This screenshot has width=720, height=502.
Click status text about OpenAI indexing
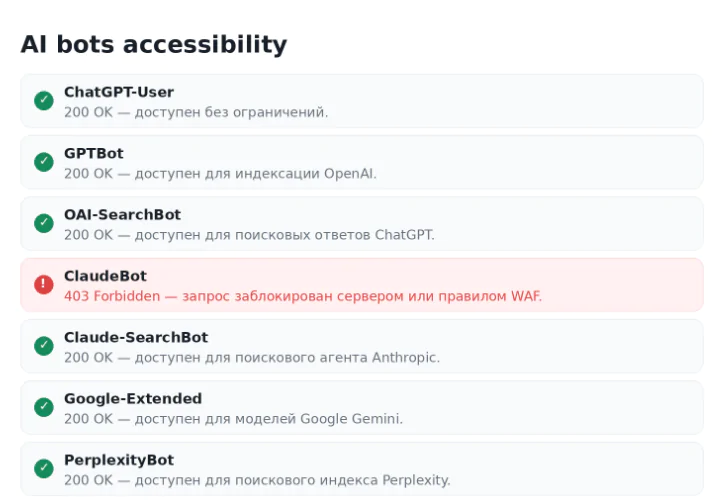[x=220, y=174]
